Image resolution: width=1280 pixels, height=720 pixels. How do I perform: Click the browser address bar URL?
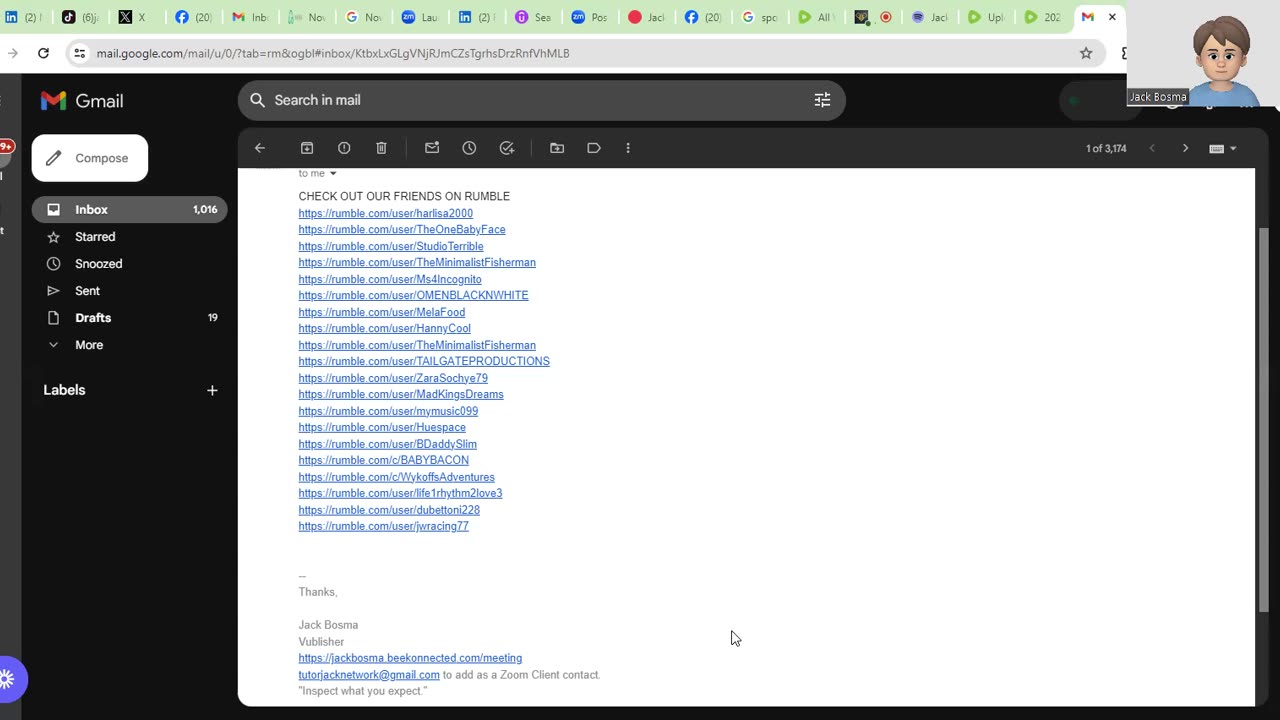(333, 53)
